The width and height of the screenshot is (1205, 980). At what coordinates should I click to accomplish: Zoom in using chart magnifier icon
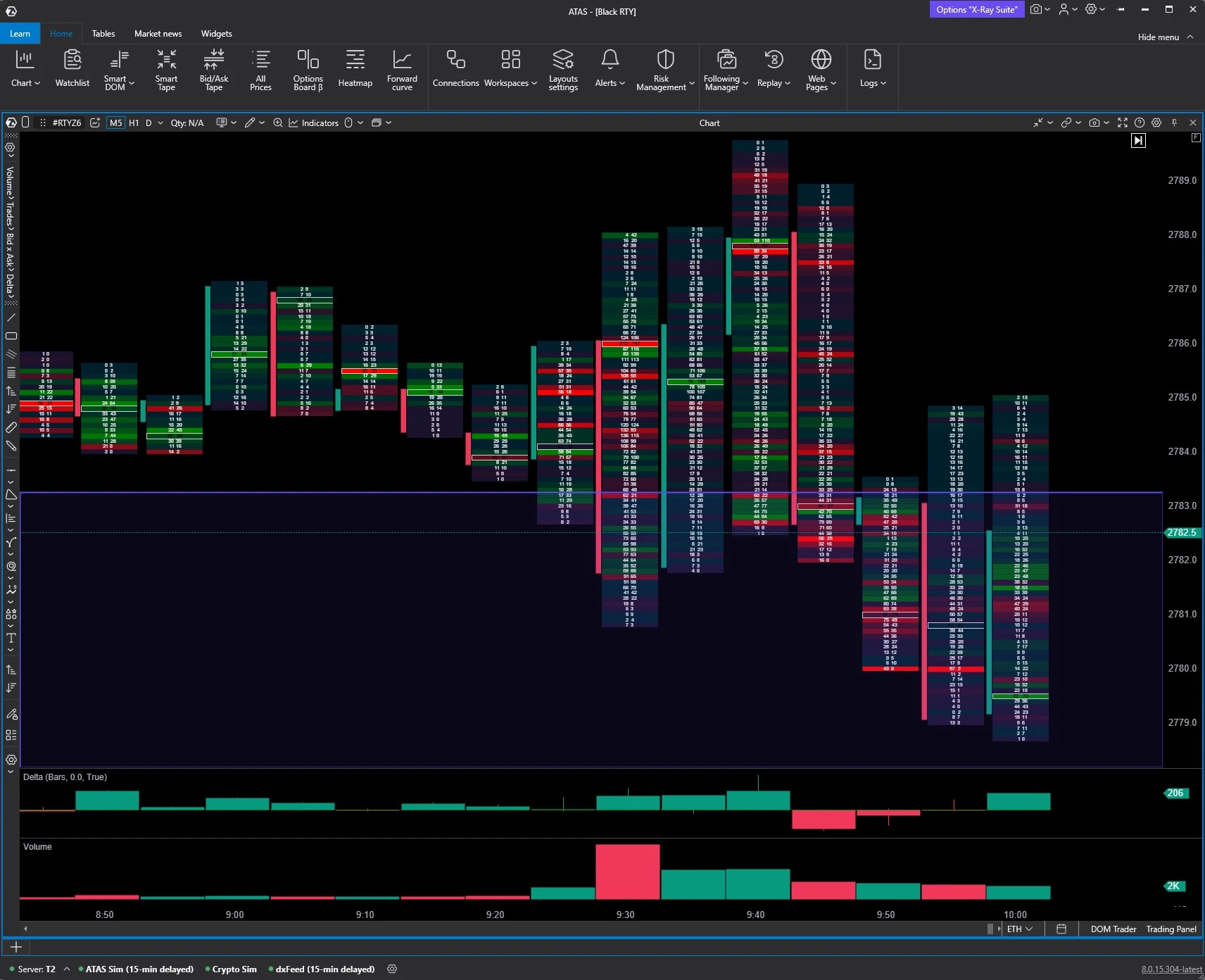coord(278,122)
